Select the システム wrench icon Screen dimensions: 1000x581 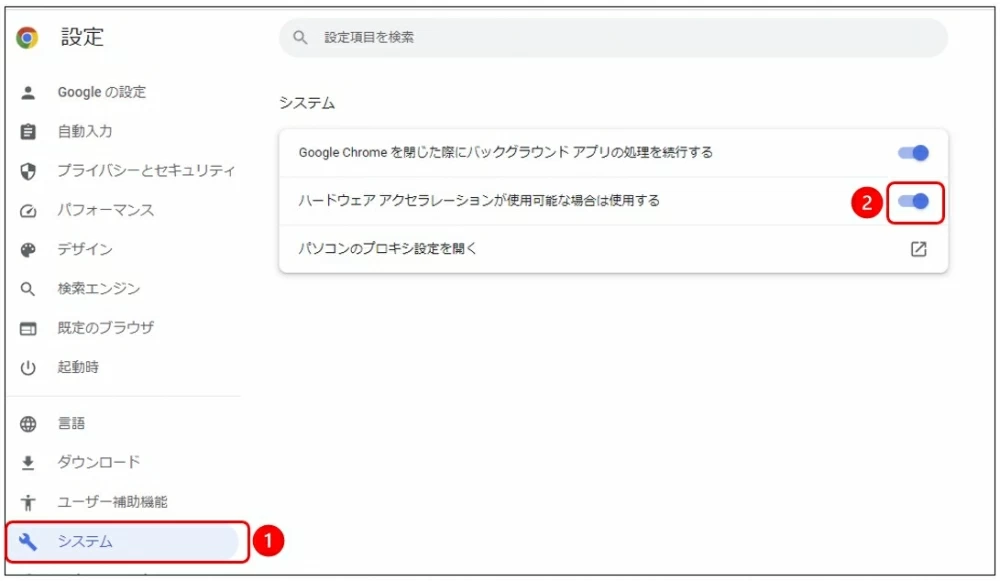[x=26, y=542]
